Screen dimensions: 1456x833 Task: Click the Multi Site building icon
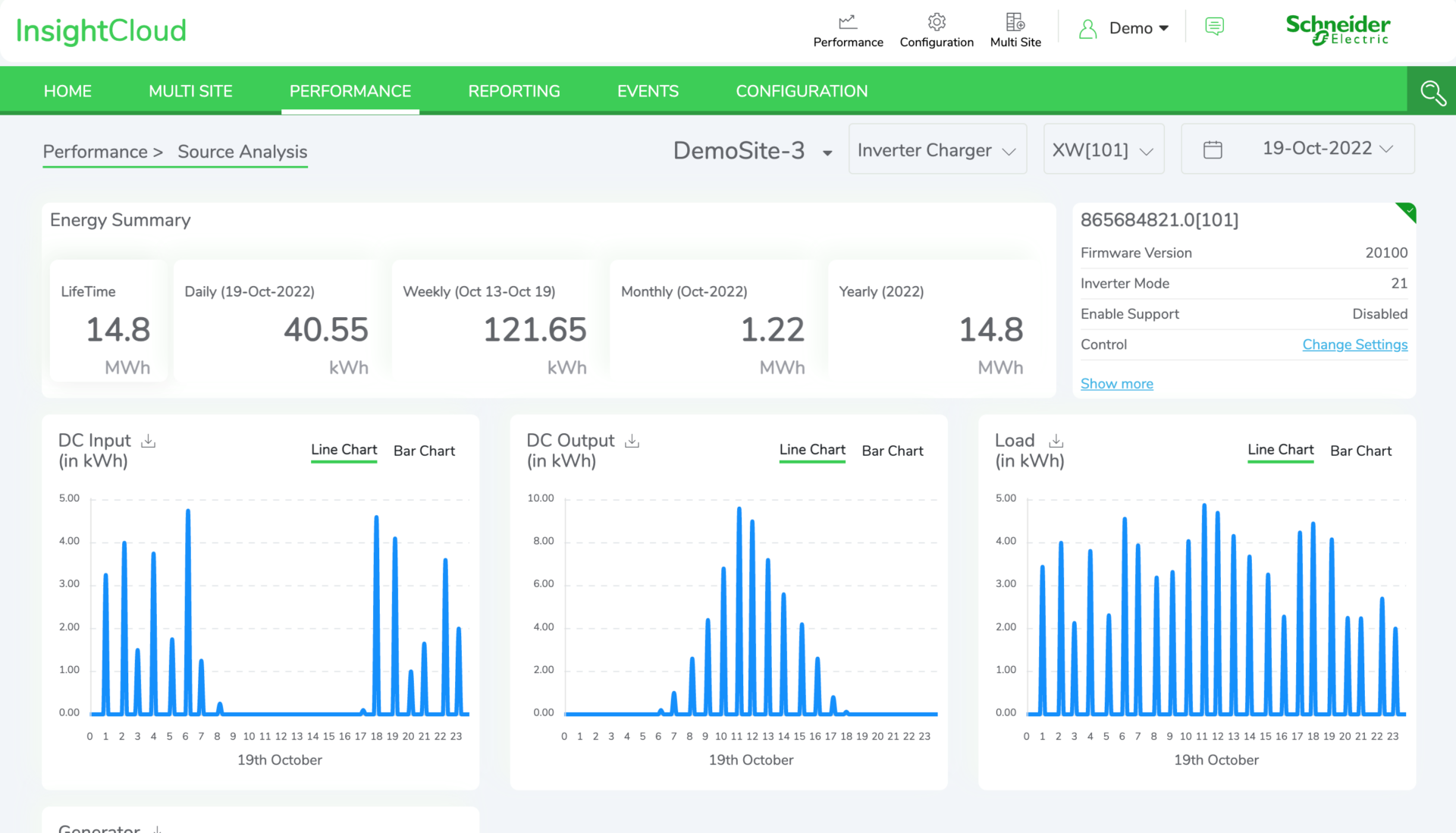click(x=1015, y=23)
